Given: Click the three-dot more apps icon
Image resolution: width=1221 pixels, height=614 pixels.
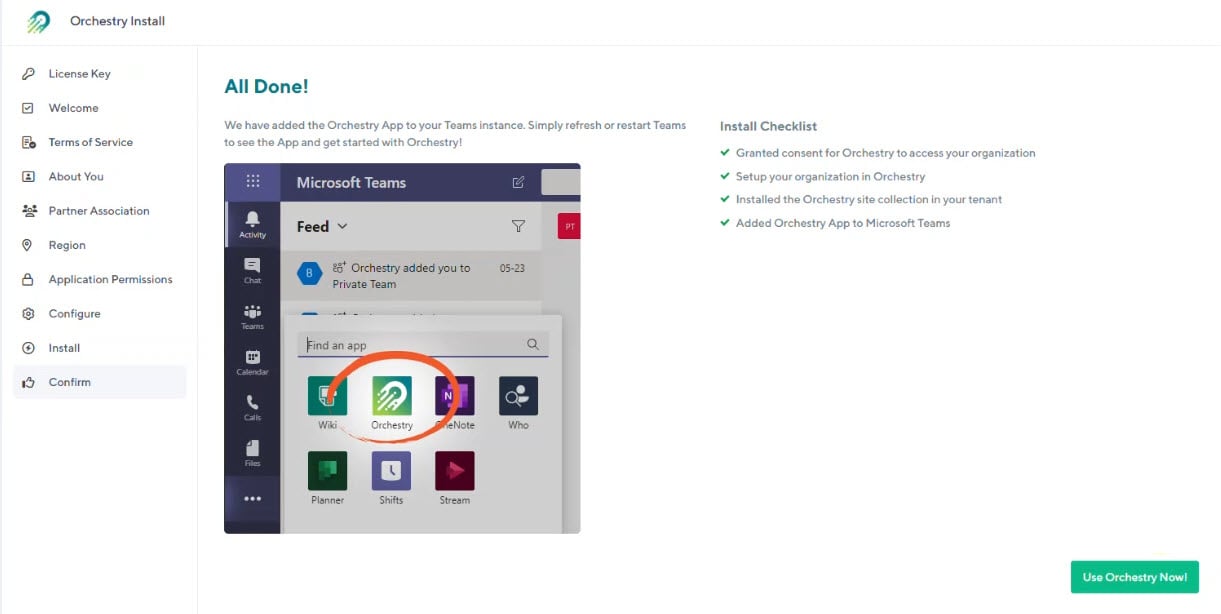Looking at the screenshot, I should click(252, 499).
